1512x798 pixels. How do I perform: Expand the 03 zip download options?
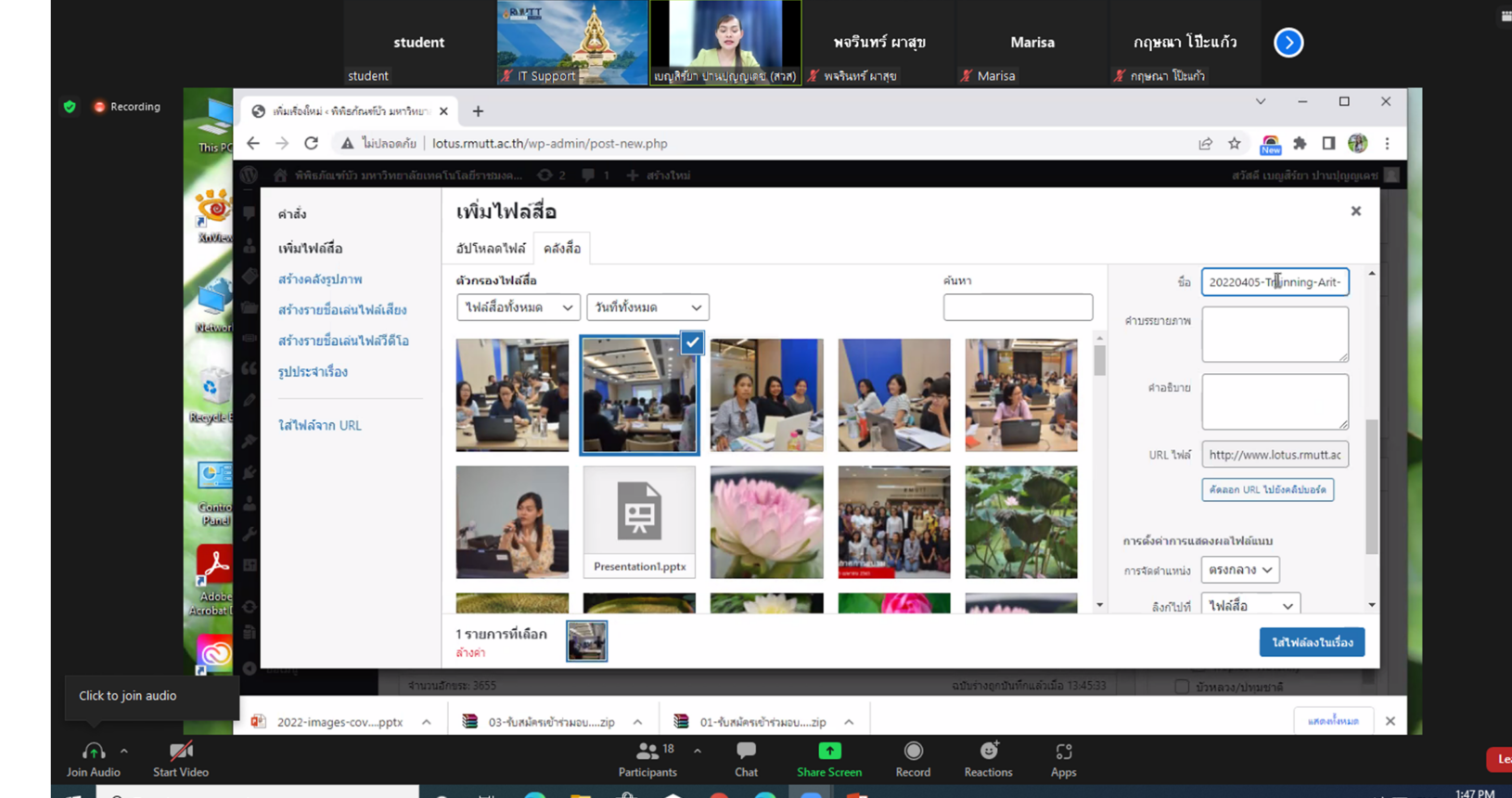(x=638, y=722)
